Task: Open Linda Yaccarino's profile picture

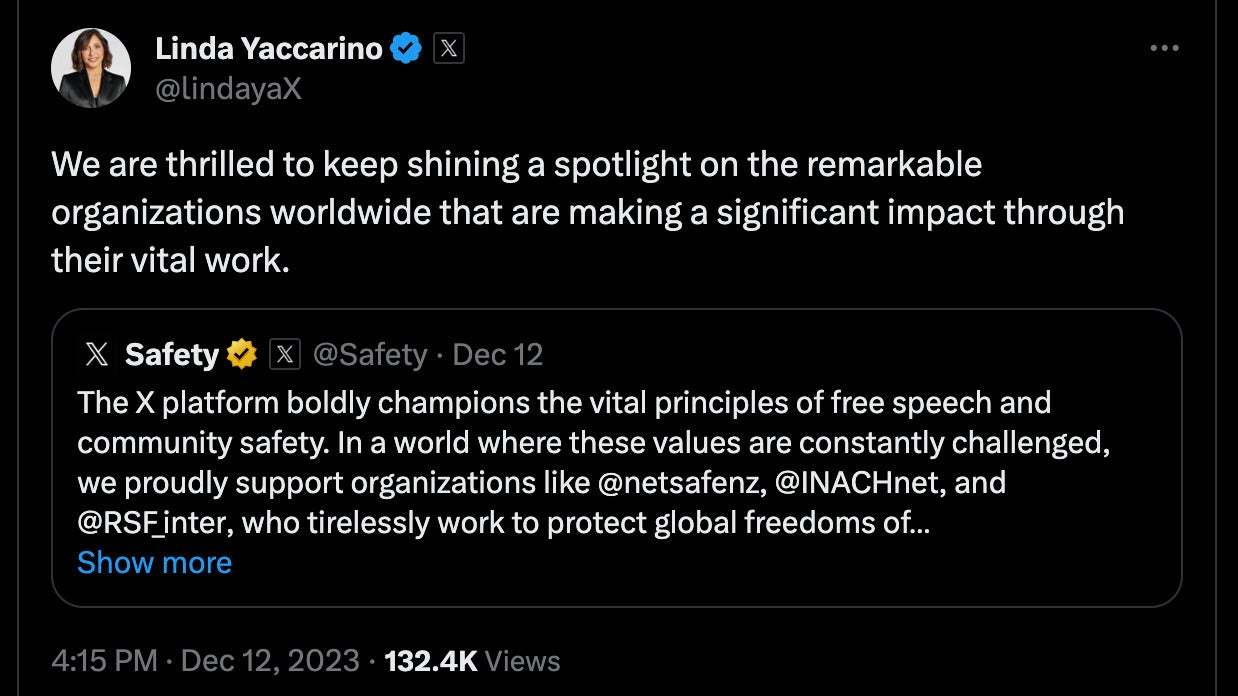Action: (91, 68)
